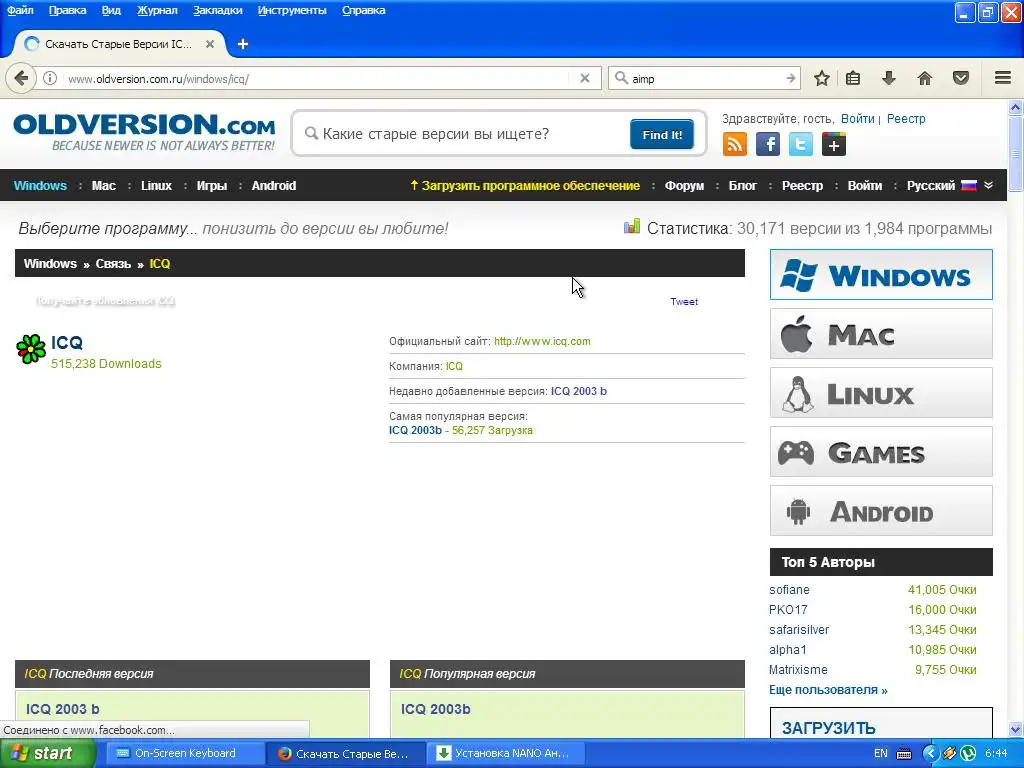This screenshot has height=768, width=1024.
Task: Open the Закладки menu
Action: point(217,10)
